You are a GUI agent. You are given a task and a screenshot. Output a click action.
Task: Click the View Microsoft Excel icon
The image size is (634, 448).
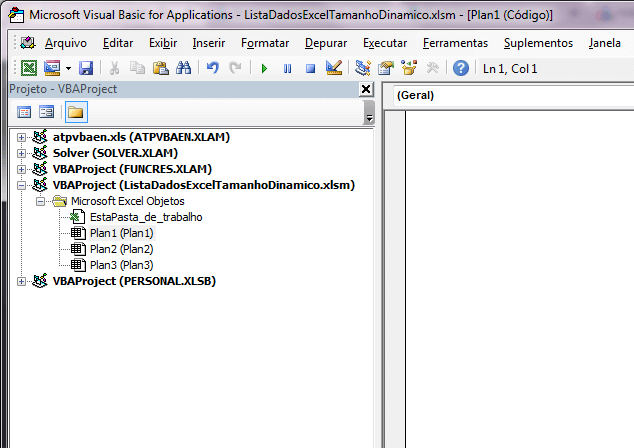[29, 68]
